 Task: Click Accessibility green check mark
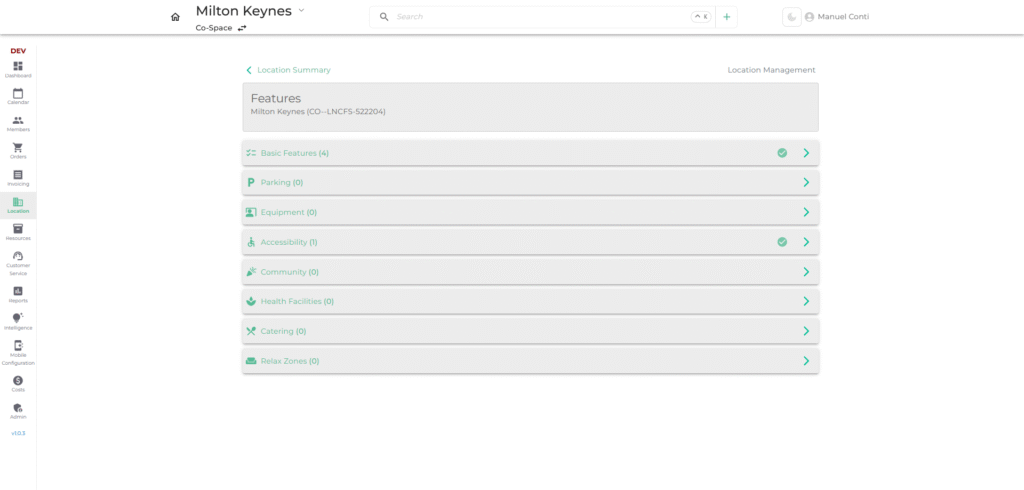point(782,242)
